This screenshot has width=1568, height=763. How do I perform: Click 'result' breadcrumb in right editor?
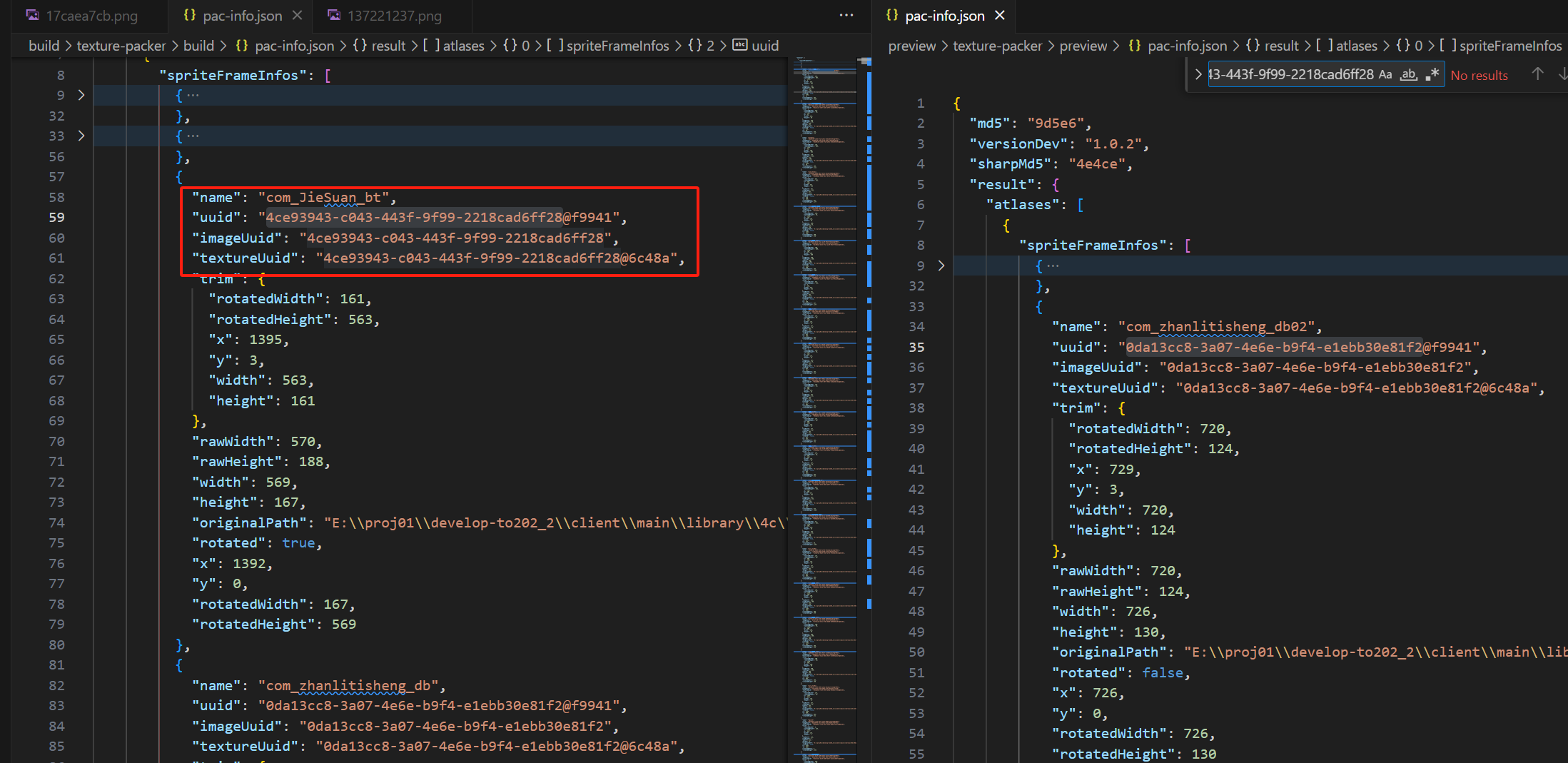pos(1282,46)
